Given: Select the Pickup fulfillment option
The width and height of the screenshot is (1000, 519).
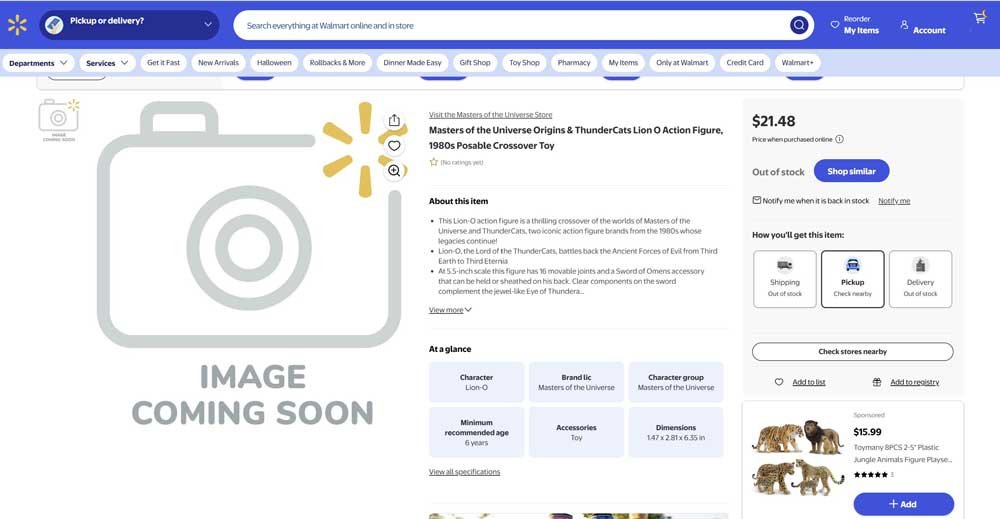Looking at the screenshot, I should coord(852,278).
